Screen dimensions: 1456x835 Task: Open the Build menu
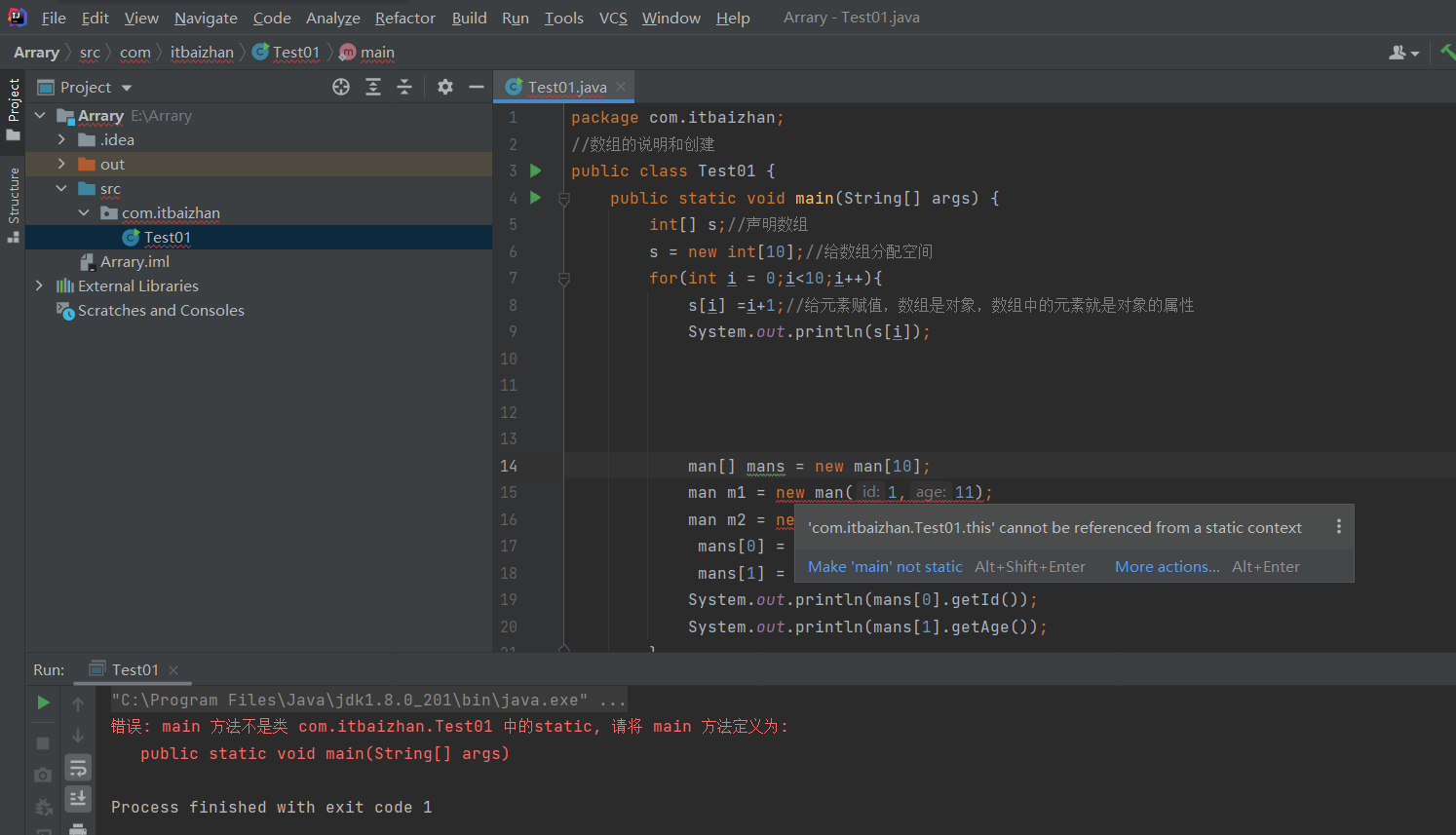tap(469, 18)
